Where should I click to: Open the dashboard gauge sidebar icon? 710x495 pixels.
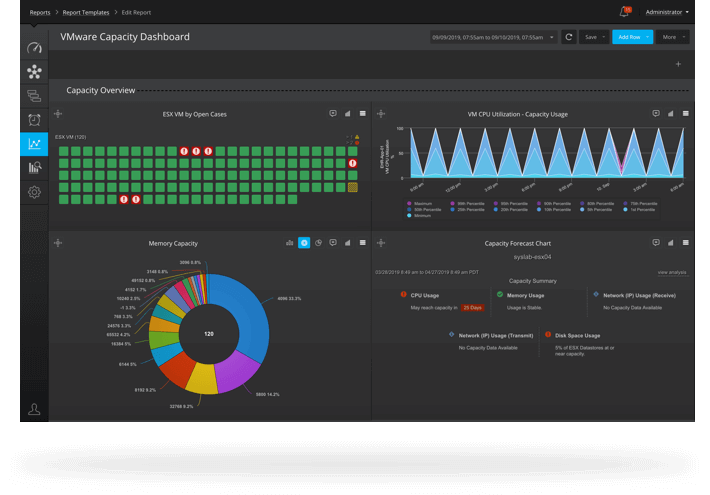[x=34, y=48]
